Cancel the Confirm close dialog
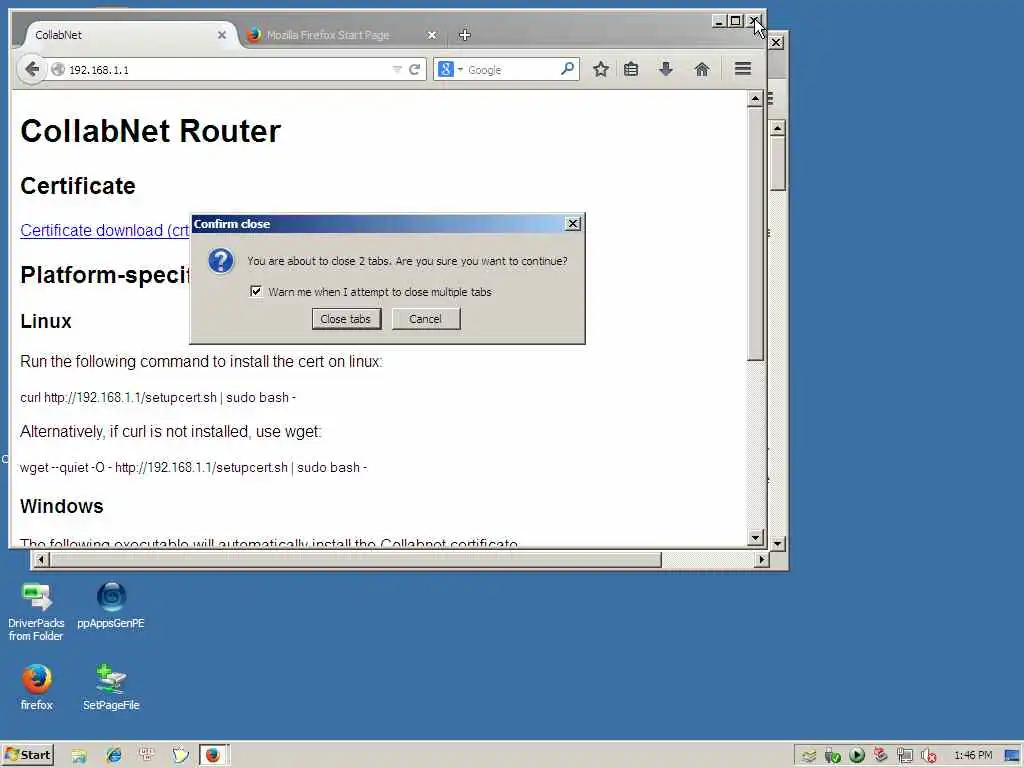Image resolution: width=1024 pixels, height=768 pixels. [x=426, y=319]
